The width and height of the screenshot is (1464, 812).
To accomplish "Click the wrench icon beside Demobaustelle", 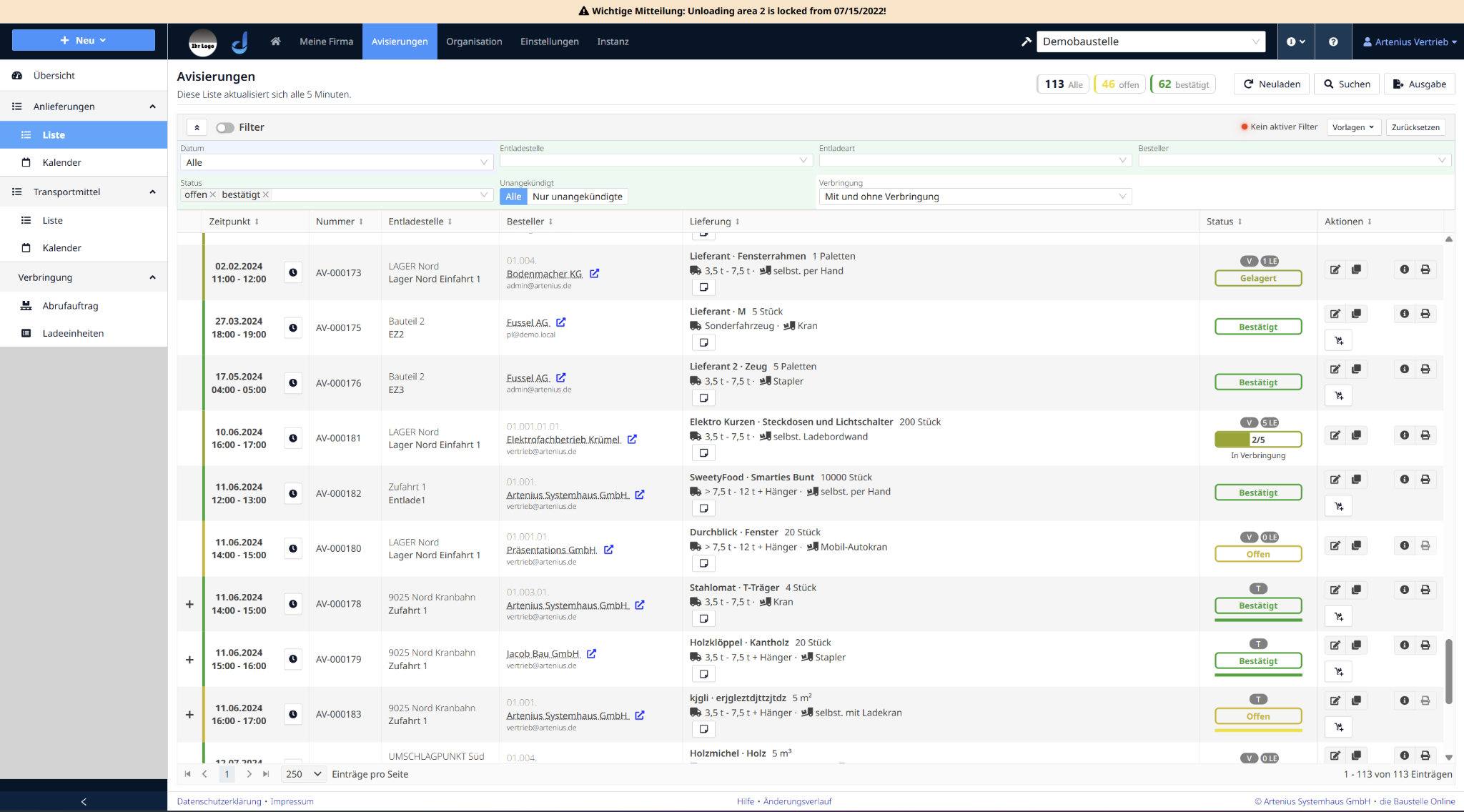I will coord(1027,41).
